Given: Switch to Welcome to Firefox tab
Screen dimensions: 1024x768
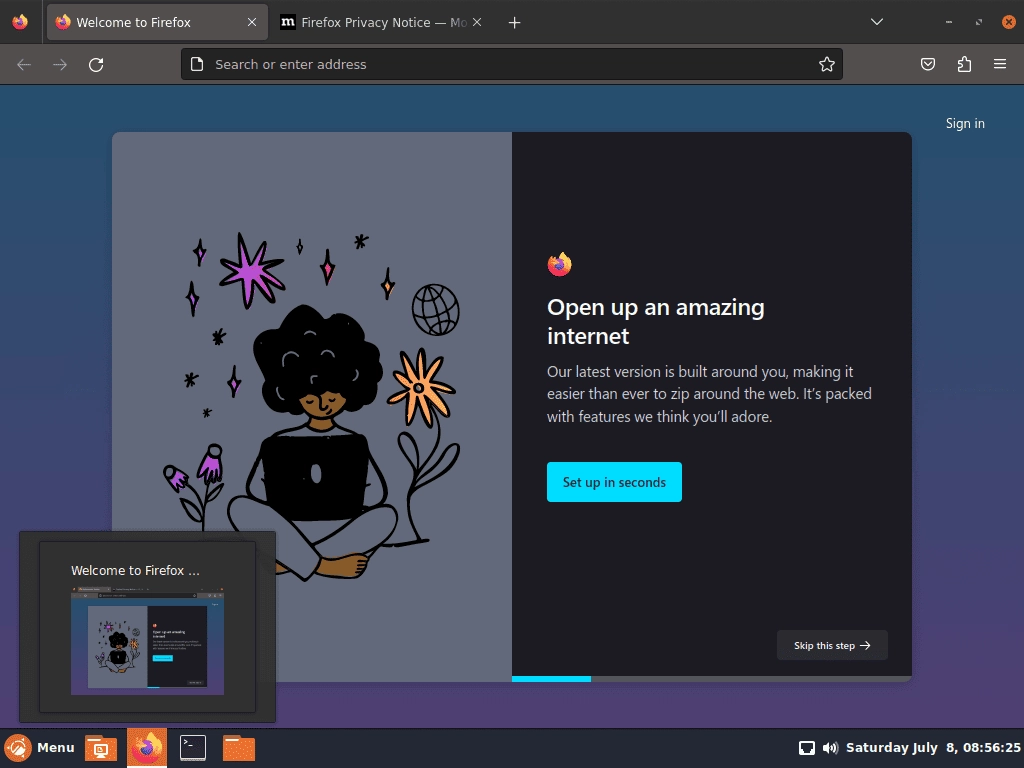Looking at the screenshot, I should 157,22.
